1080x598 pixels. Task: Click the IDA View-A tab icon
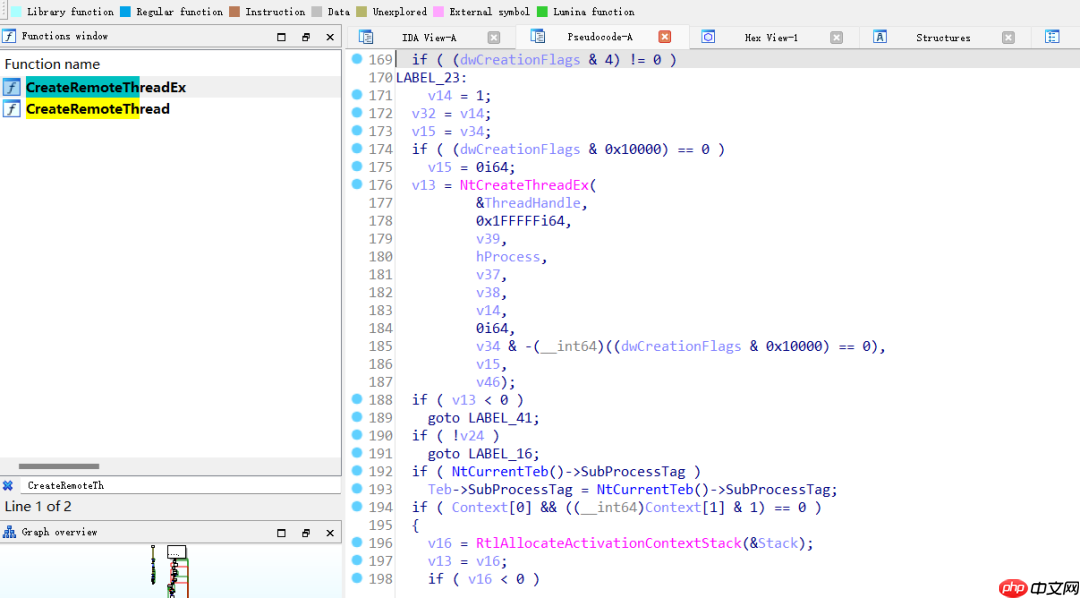tap(366, 37)
